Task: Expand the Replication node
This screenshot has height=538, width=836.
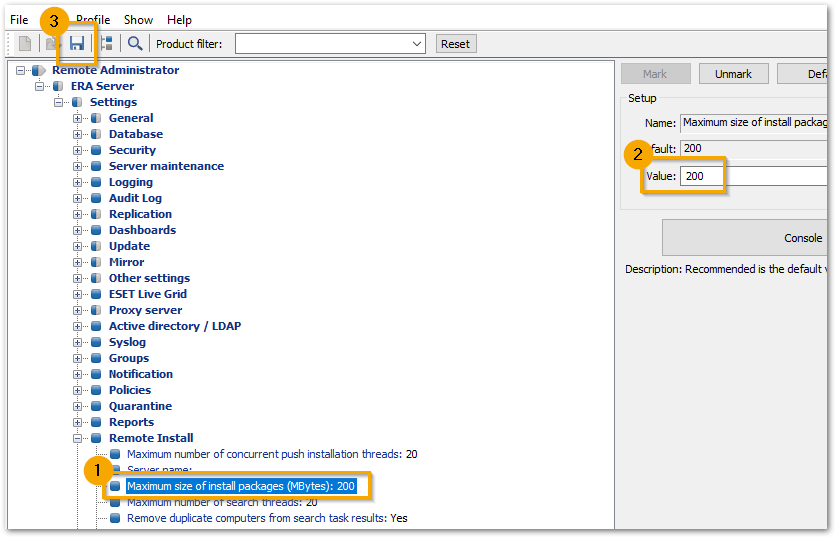Action: pos(78,214)
